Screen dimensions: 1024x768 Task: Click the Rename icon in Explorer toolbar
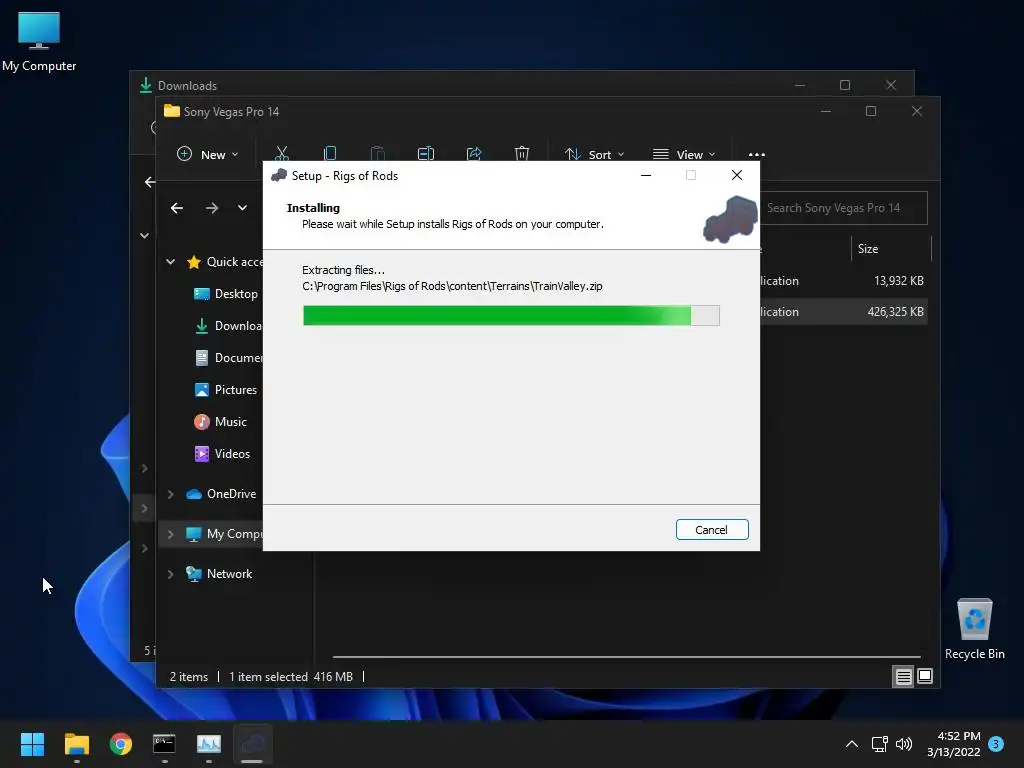tap(426, 154)
